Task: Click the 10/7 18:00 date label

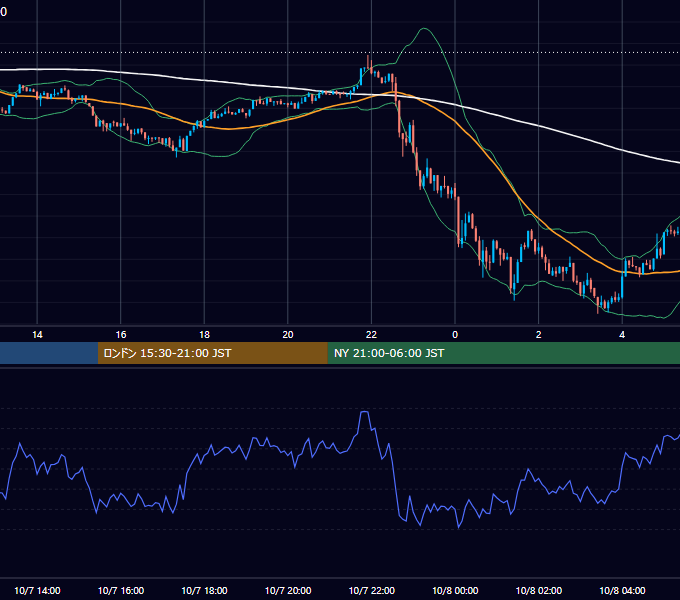Action: pyautogui.click(x=204, y=590)
